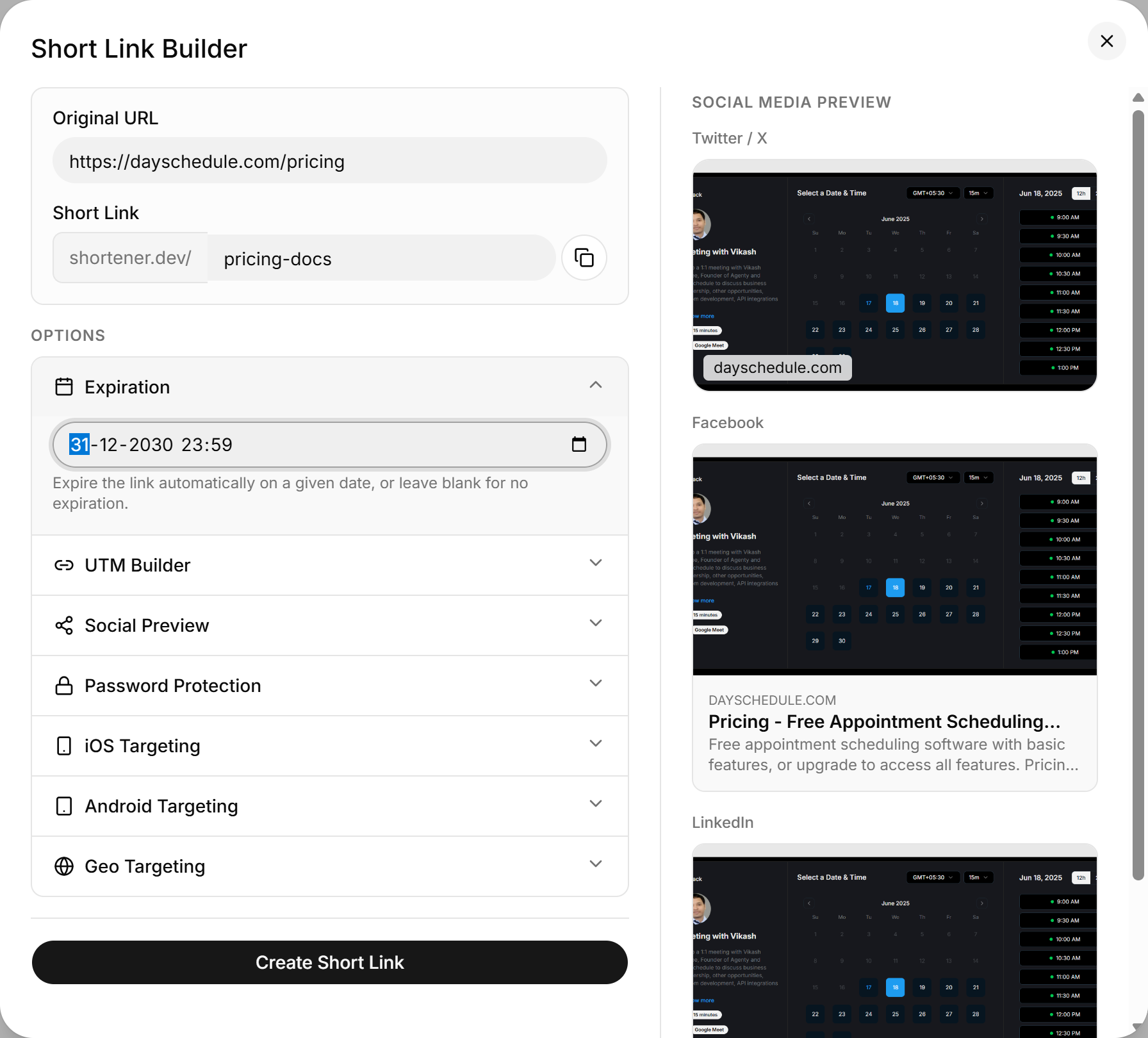
Task: Click the Facebook card description text
Action: (x=894, y=755)
